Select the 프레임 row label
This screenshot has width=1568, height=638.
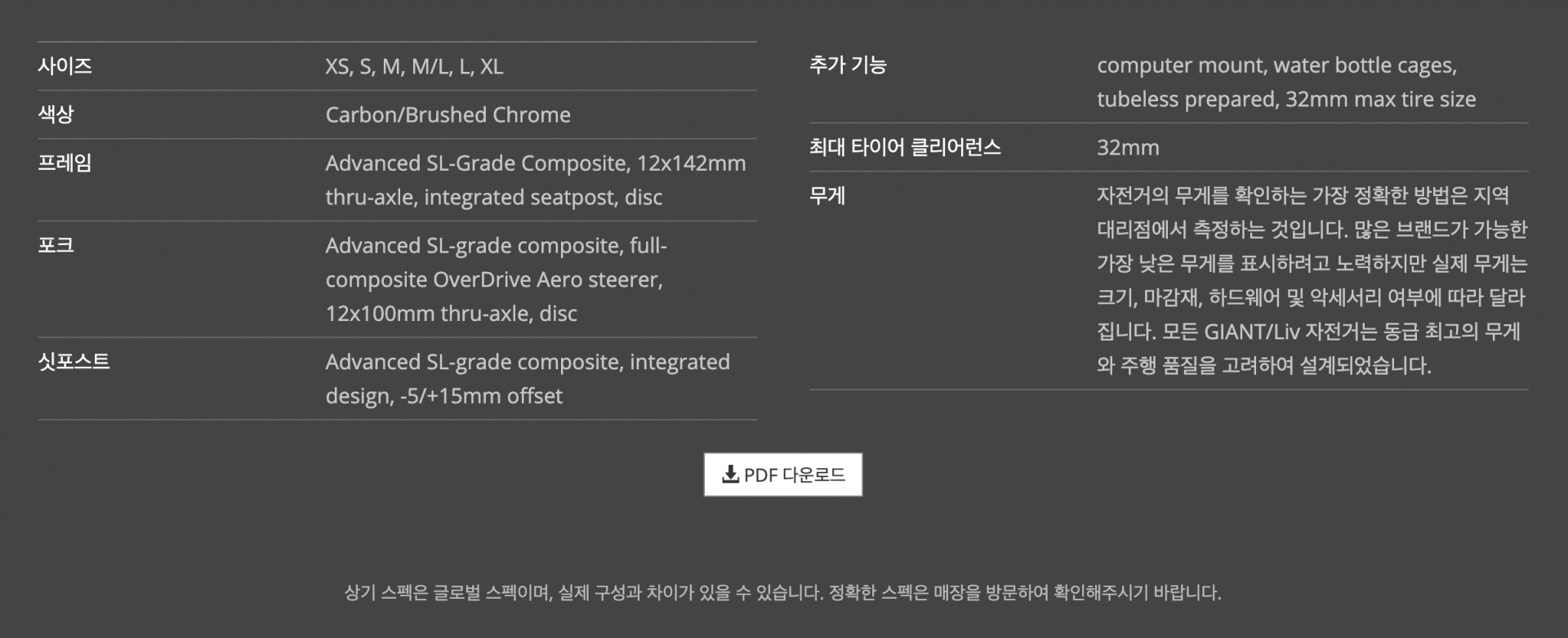click(x=65, y=163)
